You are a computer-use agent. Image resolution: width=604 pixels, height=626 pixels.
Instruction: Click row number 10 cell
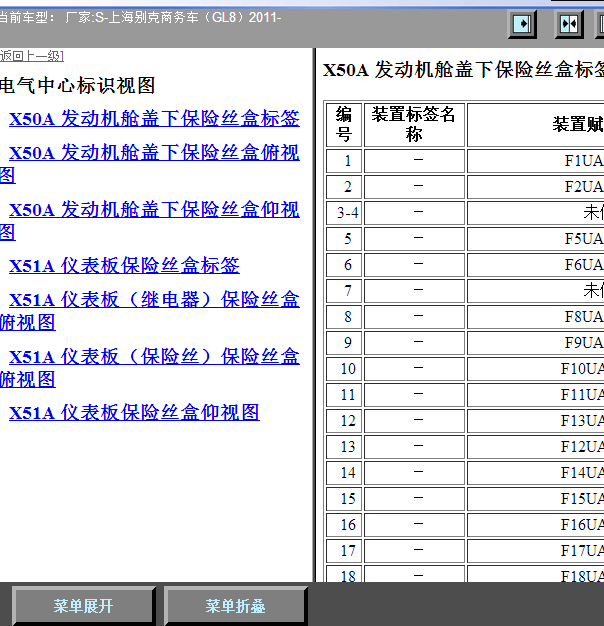coord(344,369)
